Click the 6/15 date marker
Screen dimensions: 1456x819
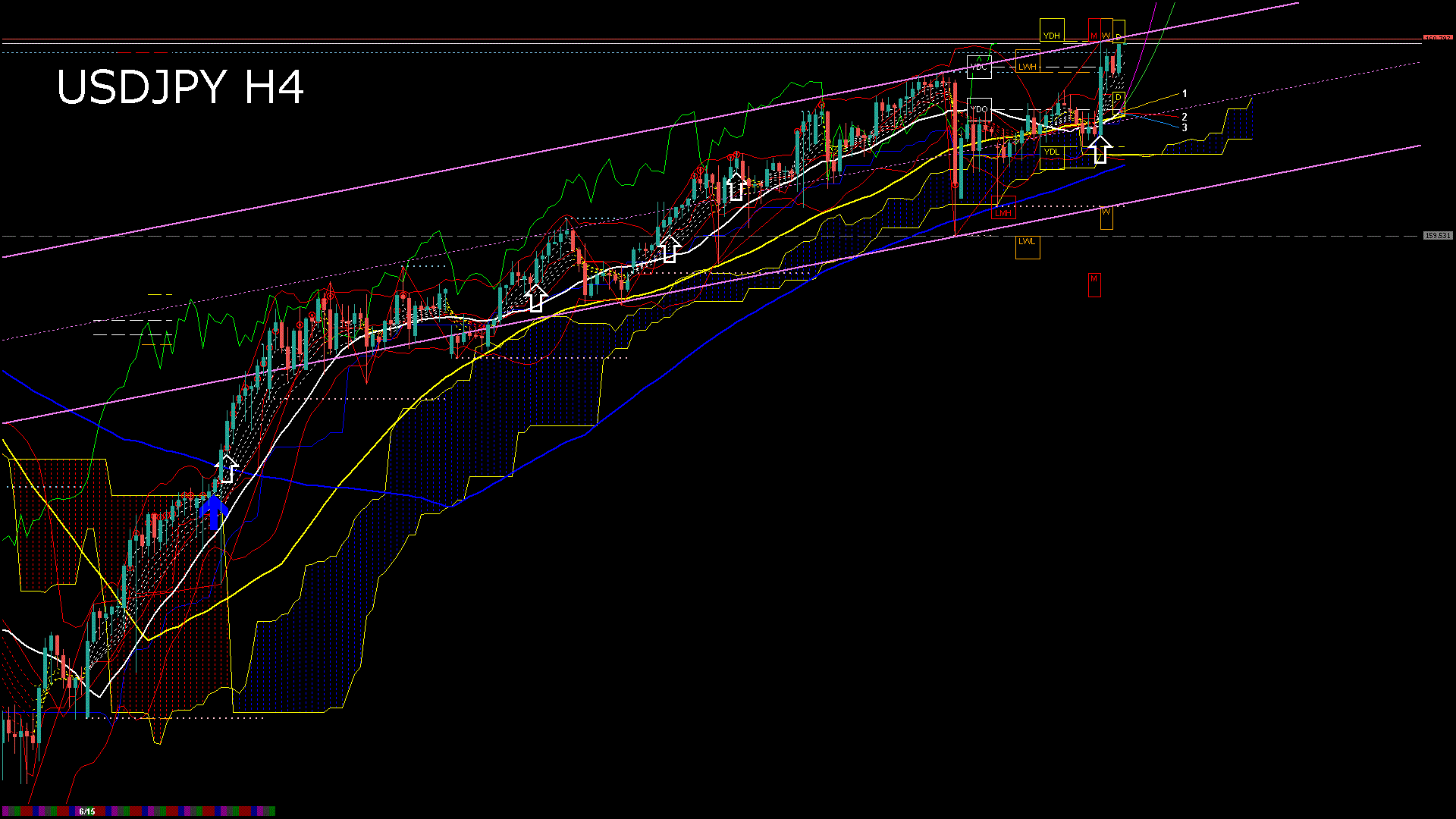[x=87, y=811]
